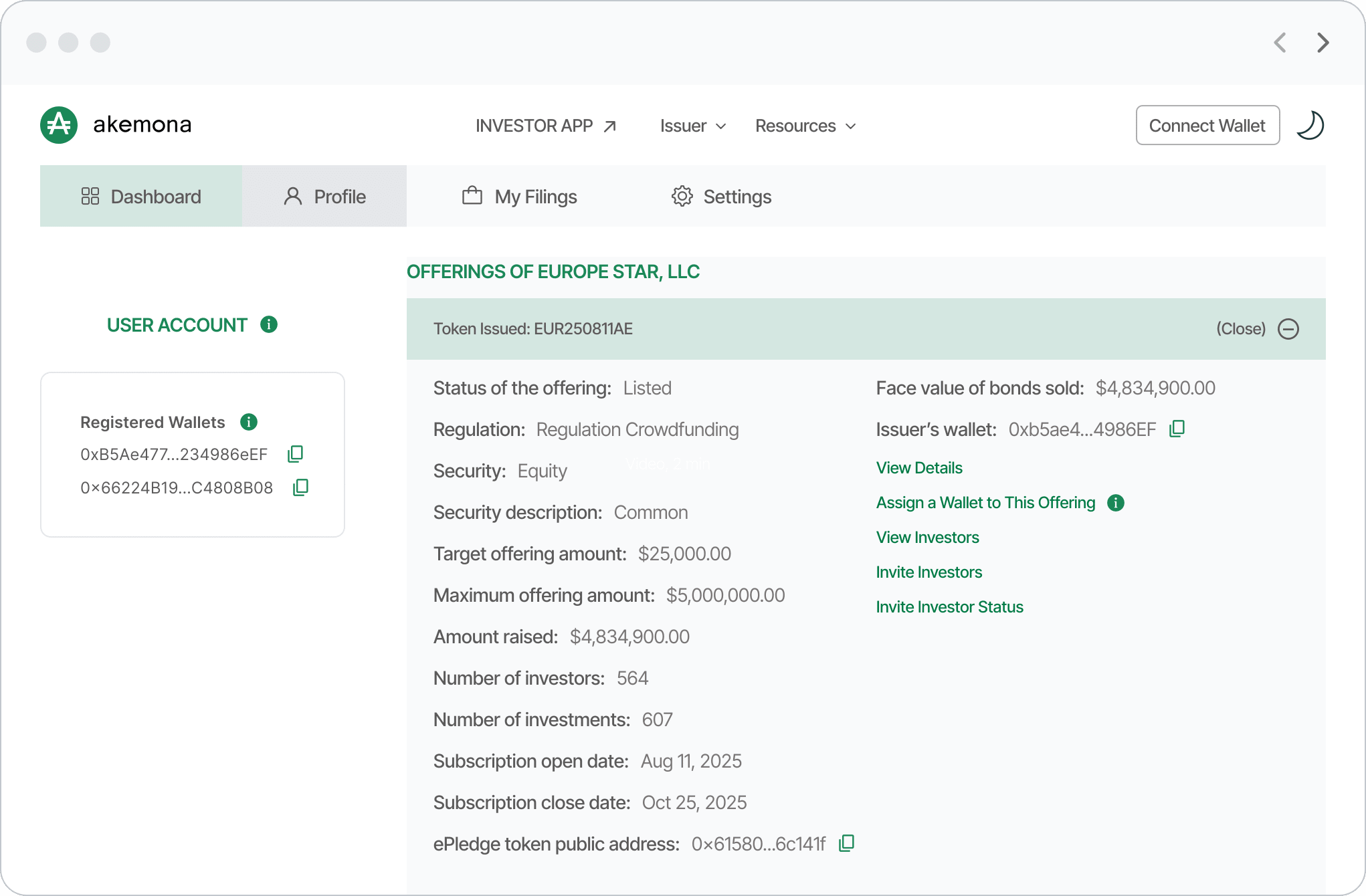The width and height of the screenshot is (1366, 896).
Task: Open the Resources dropdown menu
Action: click(805, 126)
